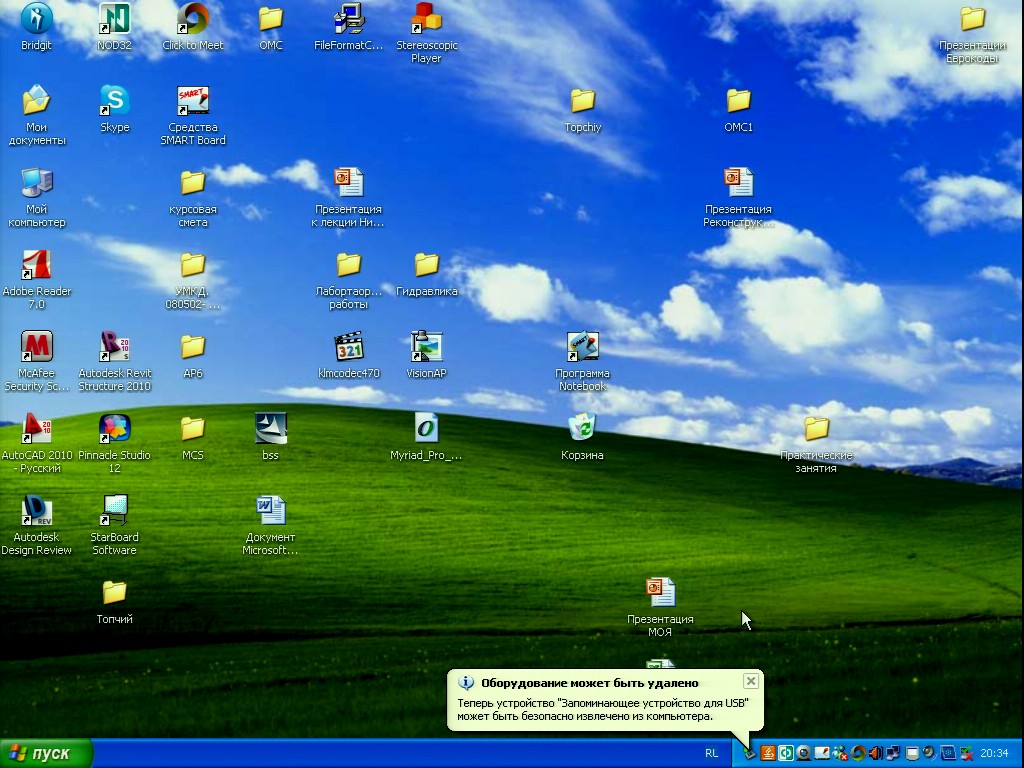Select the AutoCAD 2010 - Русский shortcut
The image size is (1024, 768).
(x=37, y=443)
